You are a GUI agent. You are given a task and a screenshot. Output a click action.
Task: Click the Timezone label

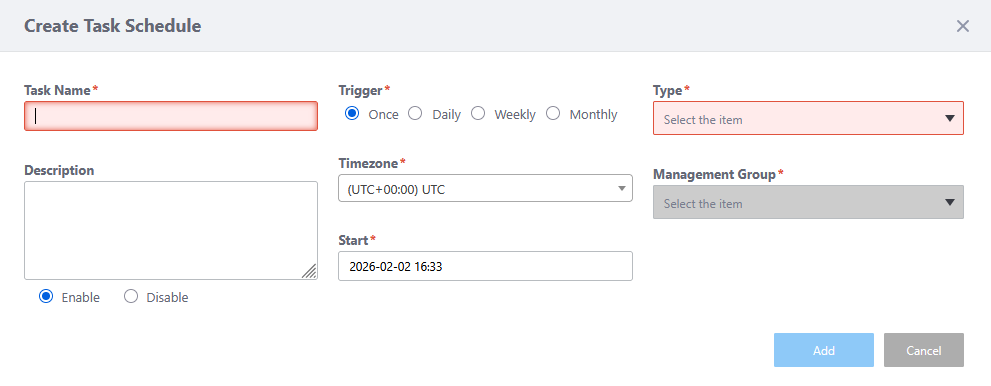(x=368, y=163)
